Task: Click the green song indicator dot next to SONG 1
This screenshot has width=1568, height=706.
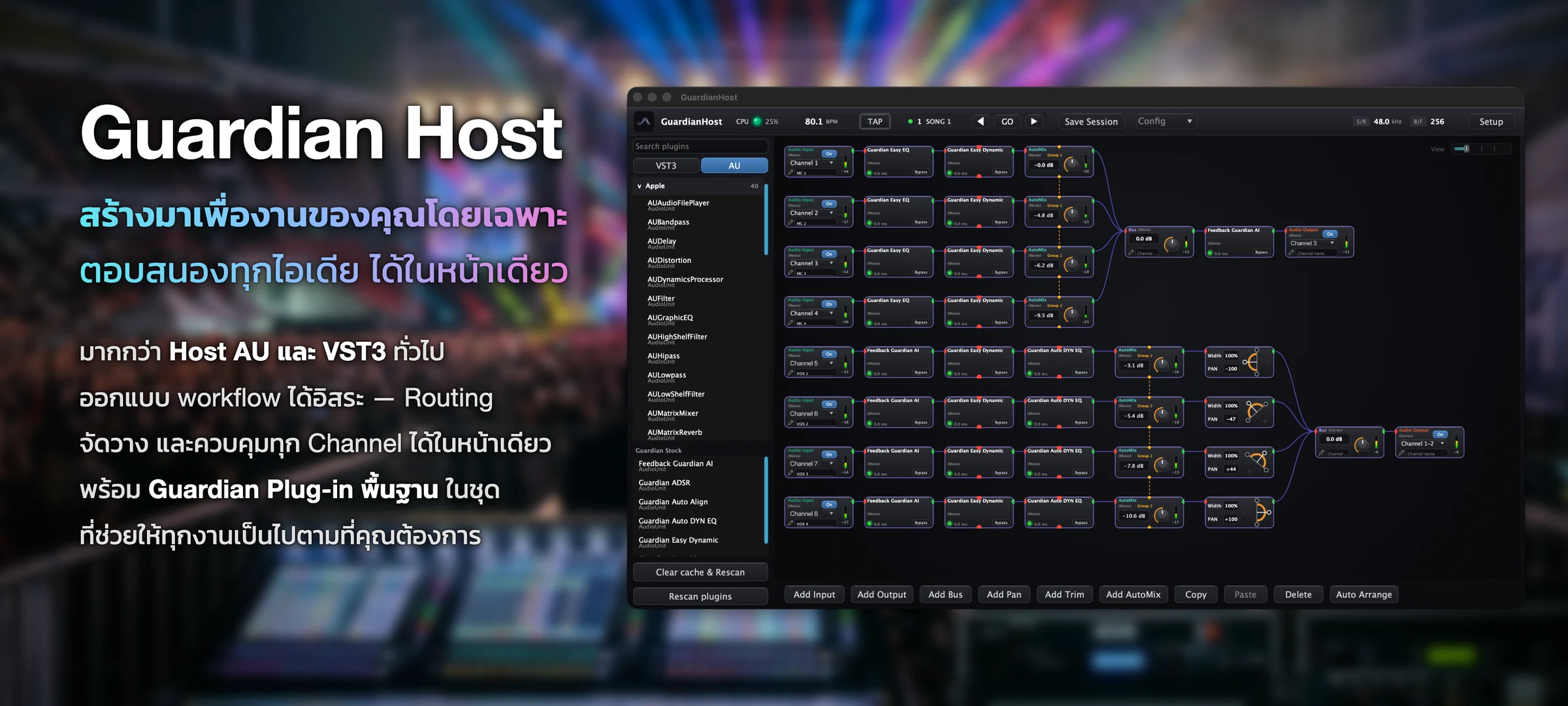Action: [910, 122]
